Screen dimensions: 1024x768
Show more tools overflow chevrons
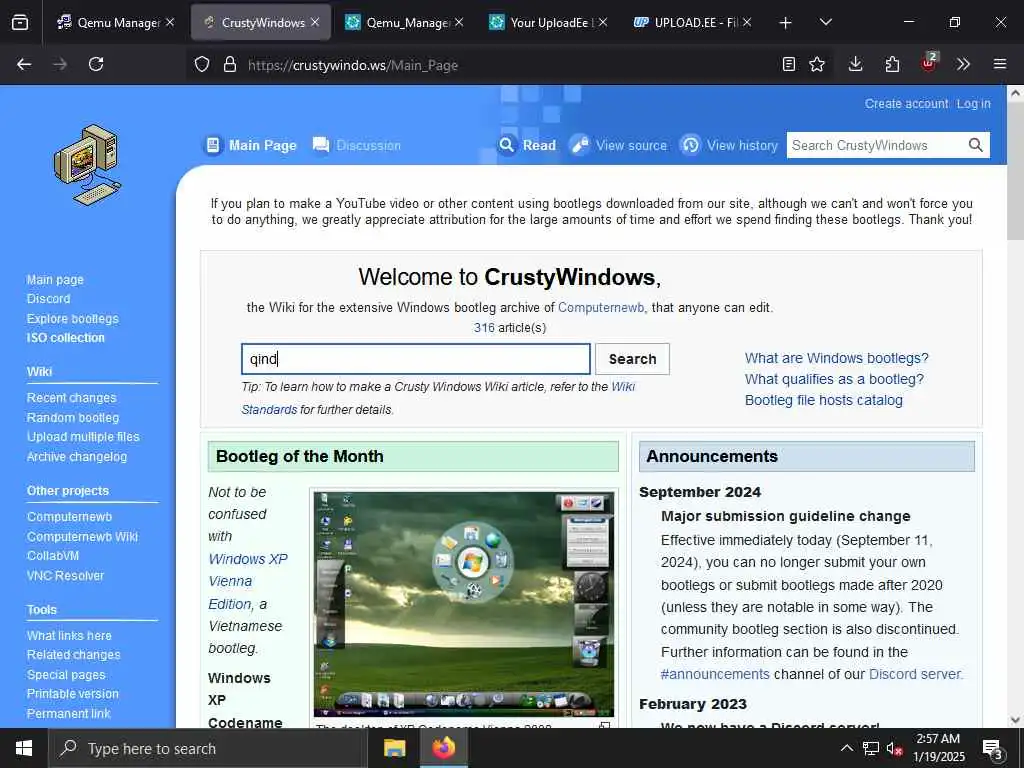(963, 64)
